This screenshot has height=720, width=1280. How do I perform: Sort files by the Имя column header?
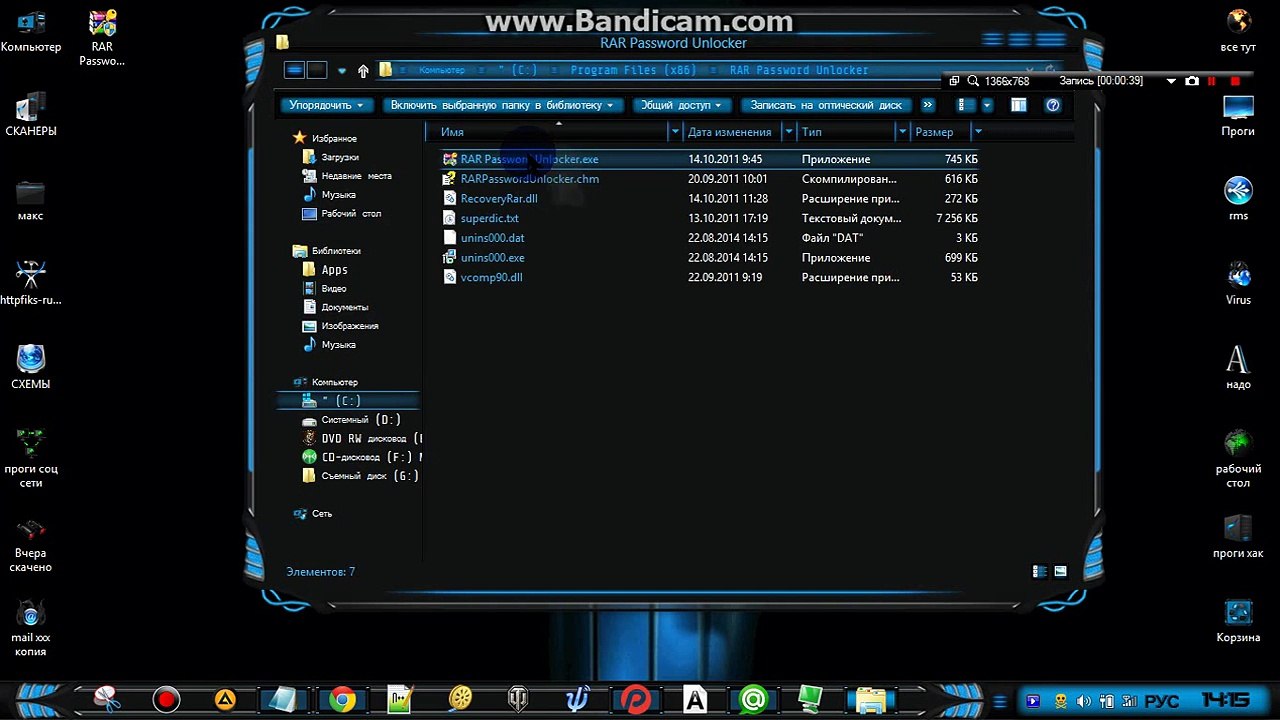[547, 132]
